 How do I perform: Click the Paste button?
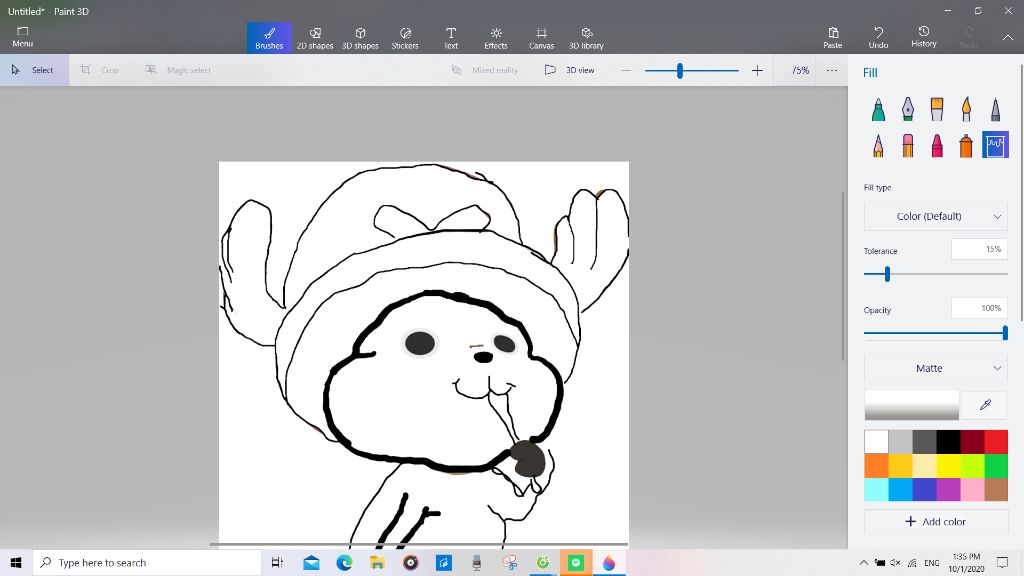coord(833,38)
